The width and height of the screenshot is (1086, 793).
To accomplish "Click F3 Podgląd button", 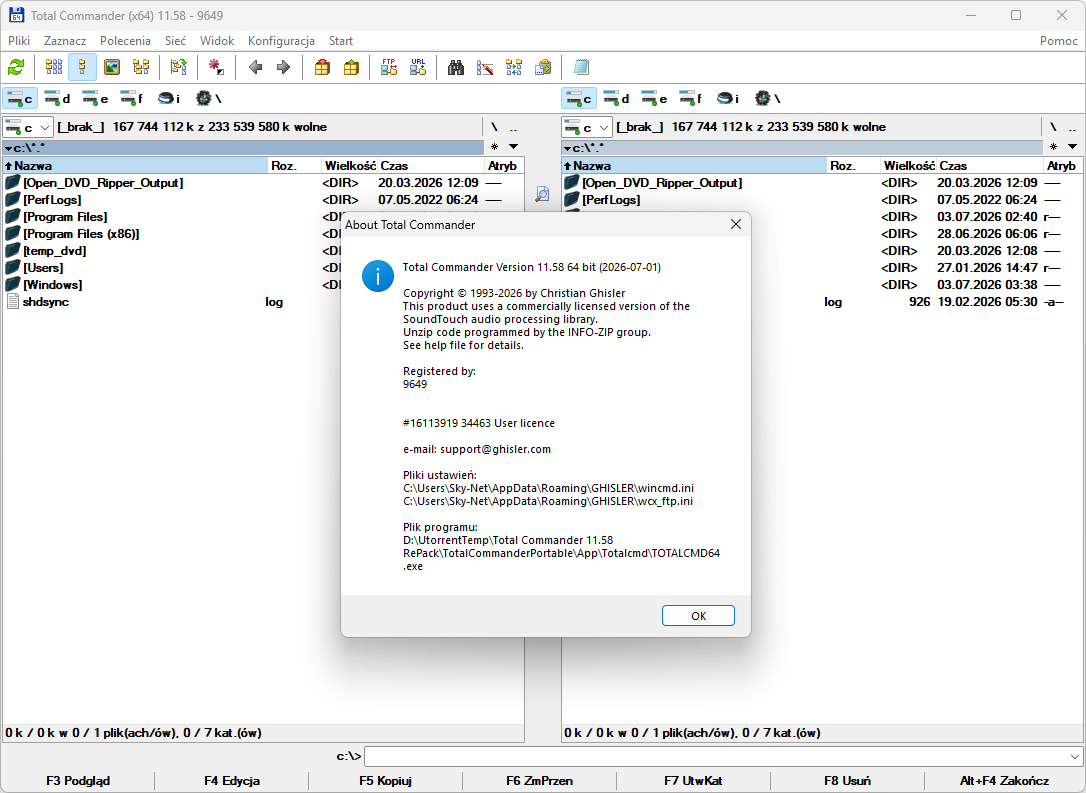I will point(78,781).
